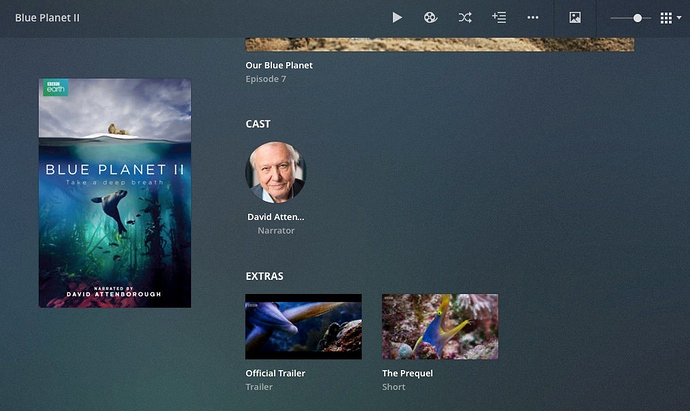The image size is (690, 411).
Task: Open the Episode 7 banner thumbnail
Action: (x=440, y=44)
